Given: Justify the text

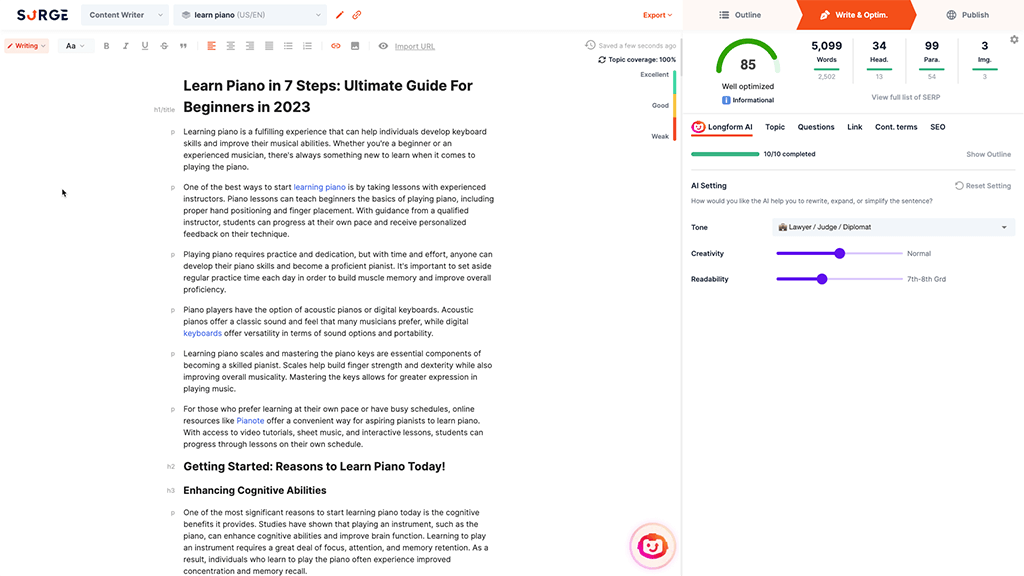Looking at the screenshot, I should click(x=269, y=46).
